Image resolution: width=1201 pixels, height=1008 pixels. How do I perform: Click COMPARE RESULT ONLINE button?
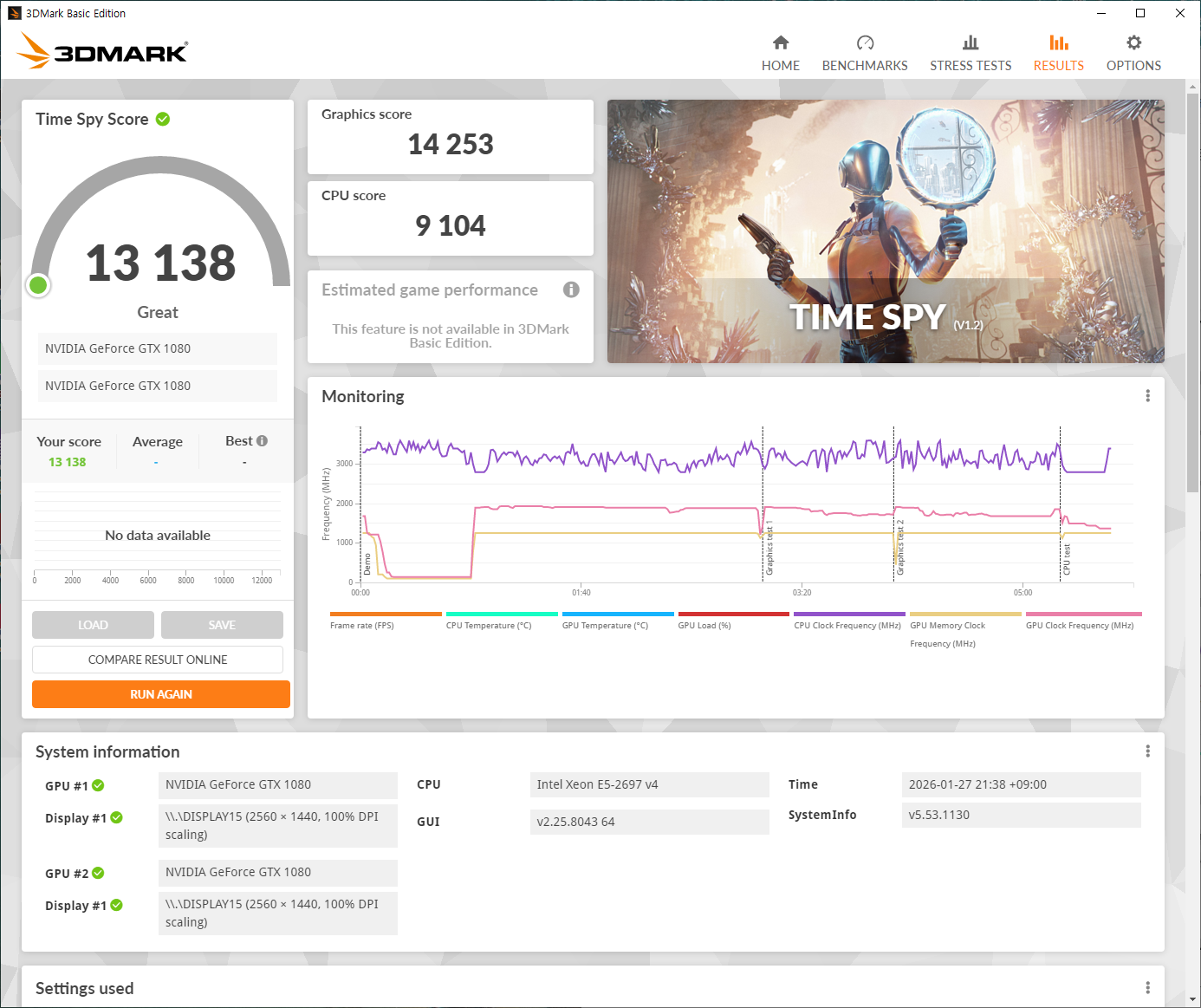158,660
